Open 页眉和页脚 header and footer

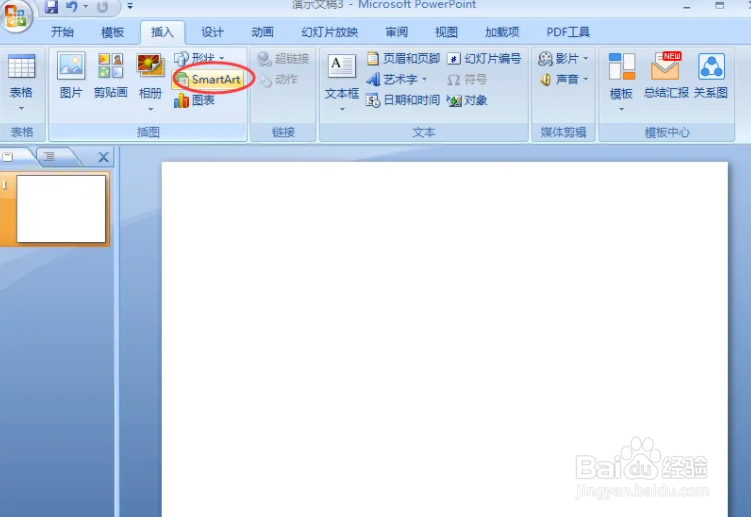[x=403, y=58]
